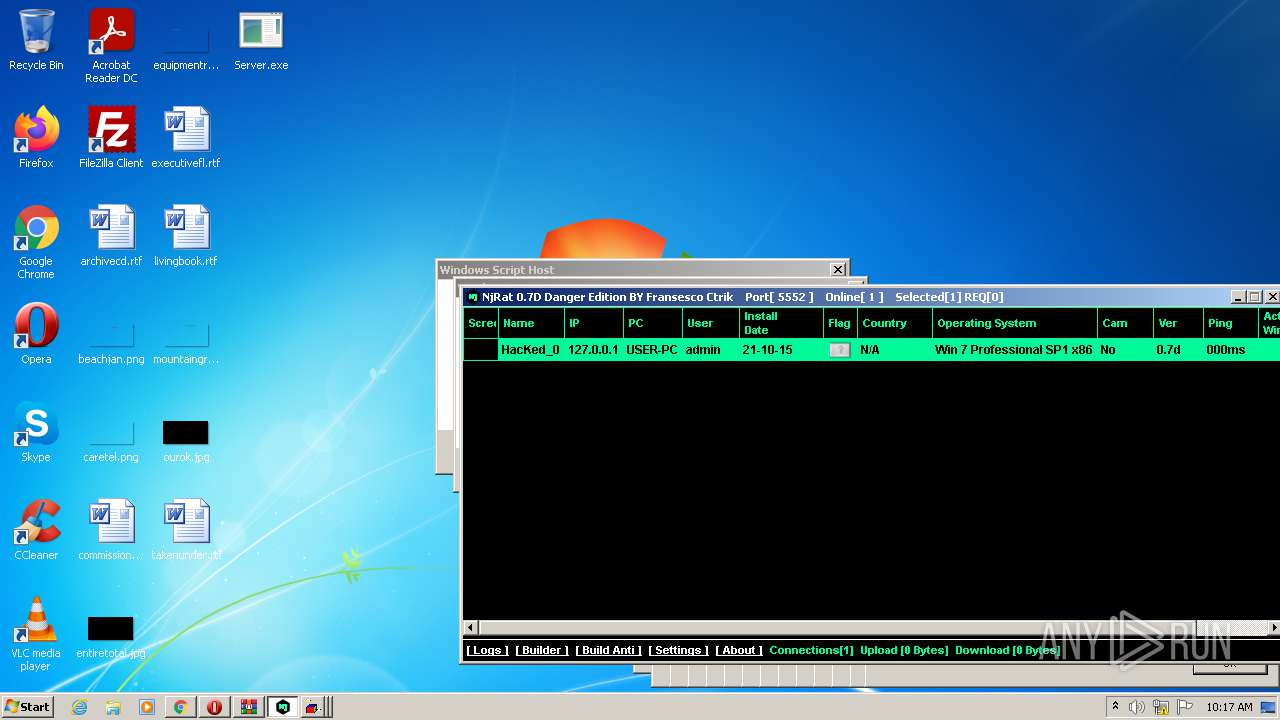Switch to Opera taskbar button
1280x720 pixels.
pyautogui.click(x=215, y=707)
